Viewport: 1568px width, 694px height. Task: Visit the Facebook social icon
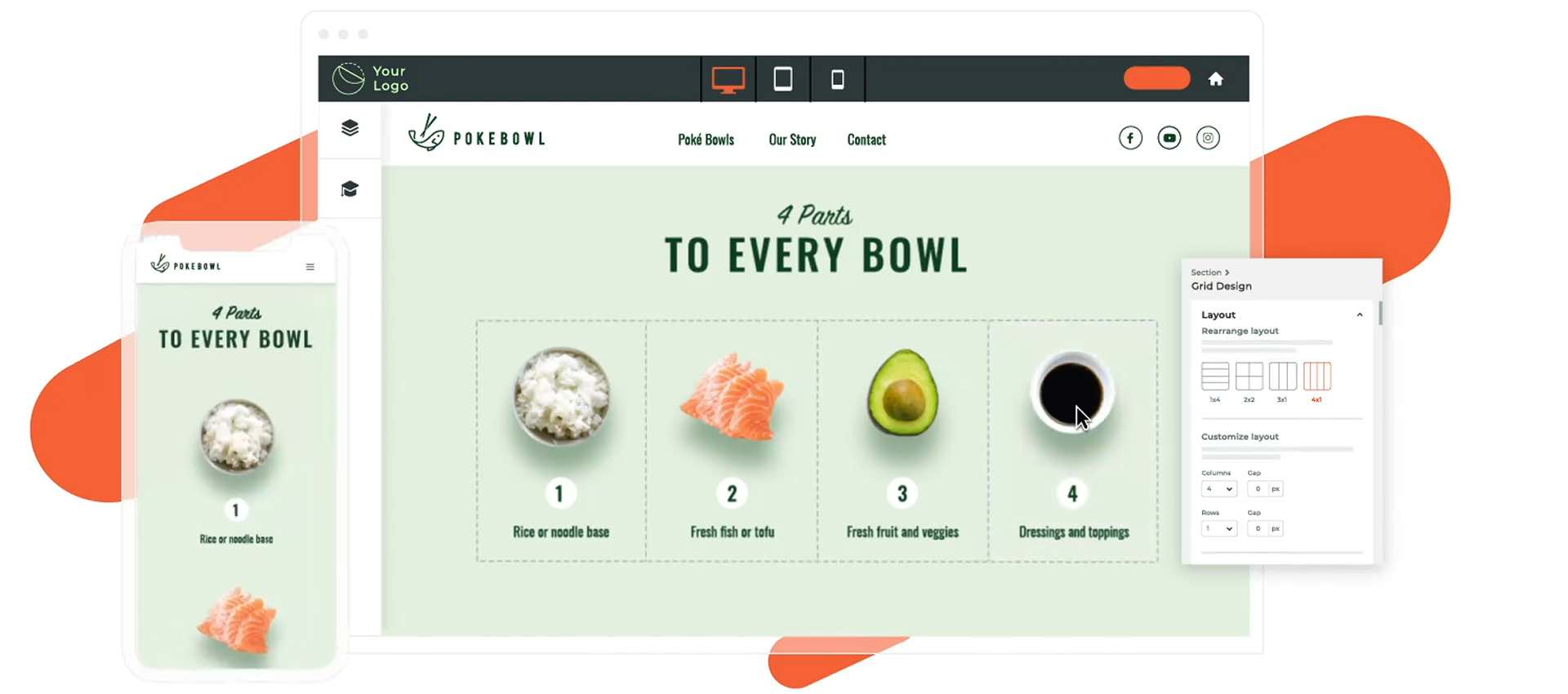(1130, 138)
